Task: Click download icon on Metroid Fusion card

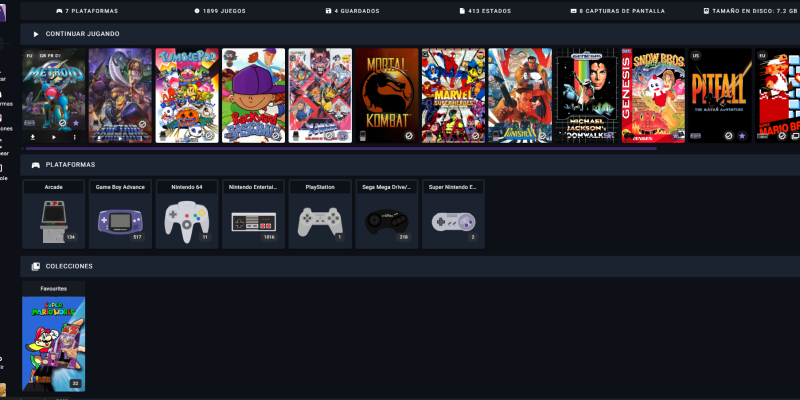Action: [32, 135]
